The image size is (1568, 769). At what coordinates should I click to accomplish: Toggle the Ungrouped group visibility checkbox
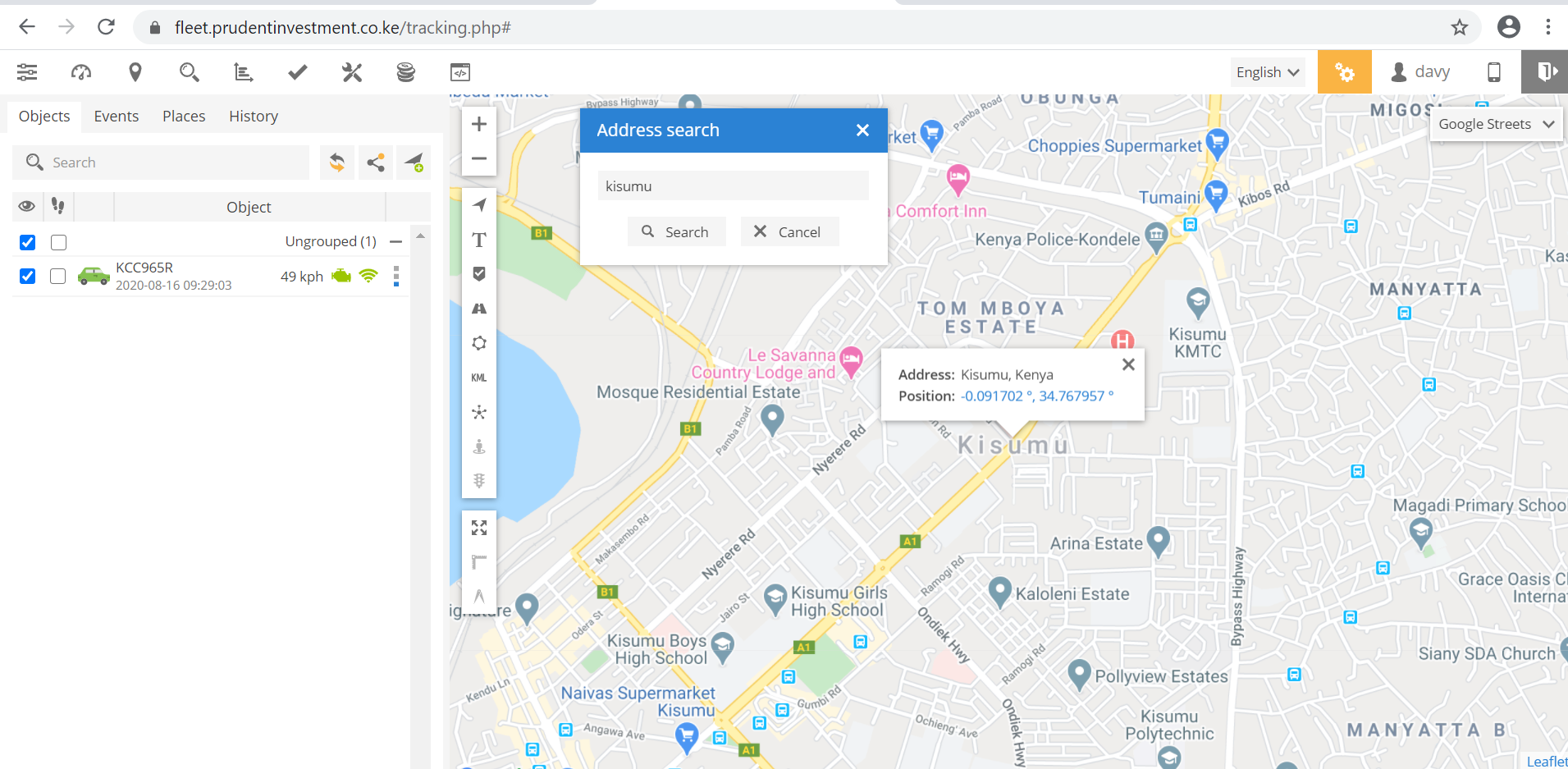coord(28,242)
